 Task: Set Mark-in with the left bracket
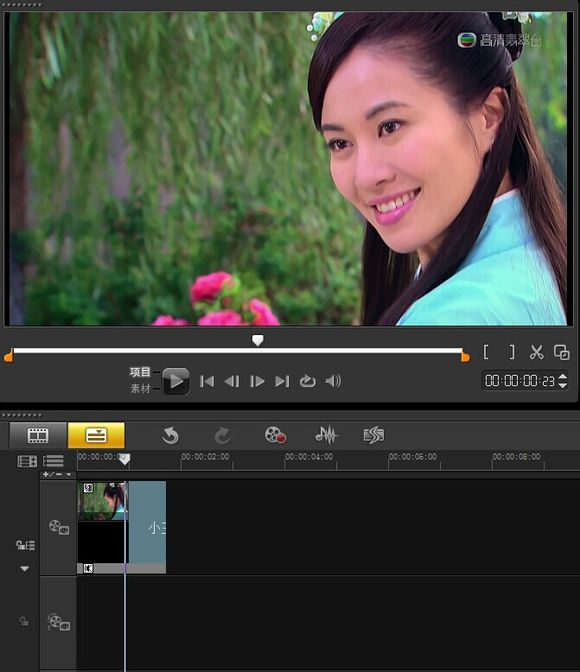coord(486,352)
